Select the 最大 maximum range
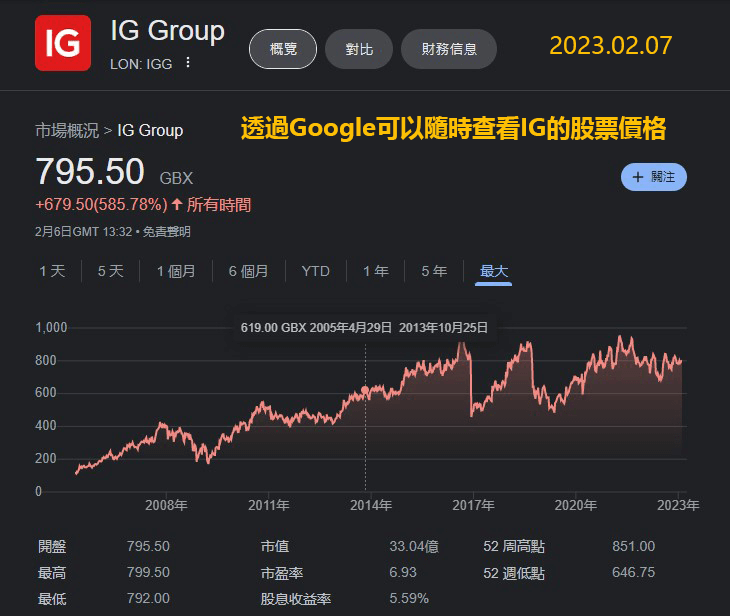Screen dimensions: 730x616 pos(494,271)
